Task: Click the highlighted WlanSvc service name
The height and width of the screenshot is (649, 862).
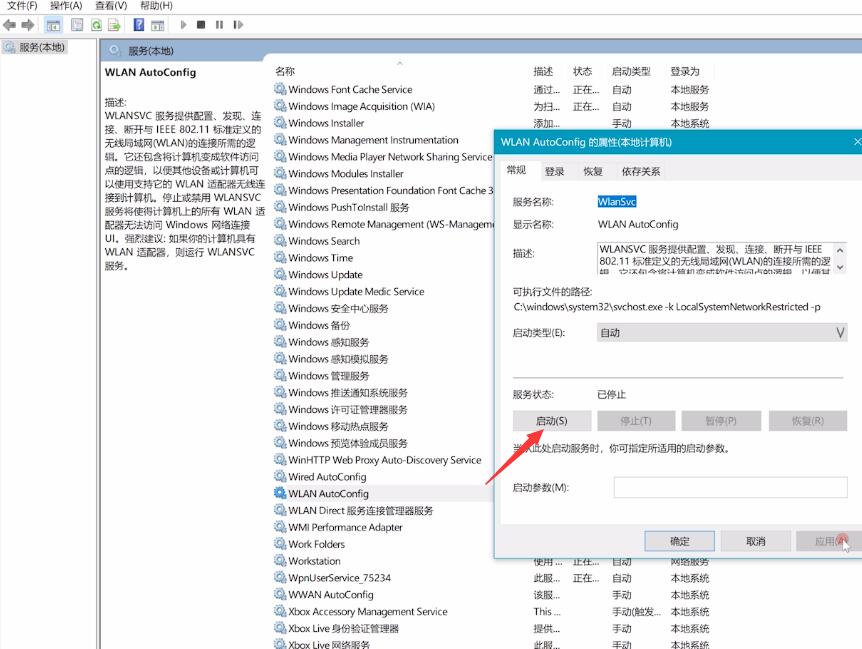Action: (617, 202)
